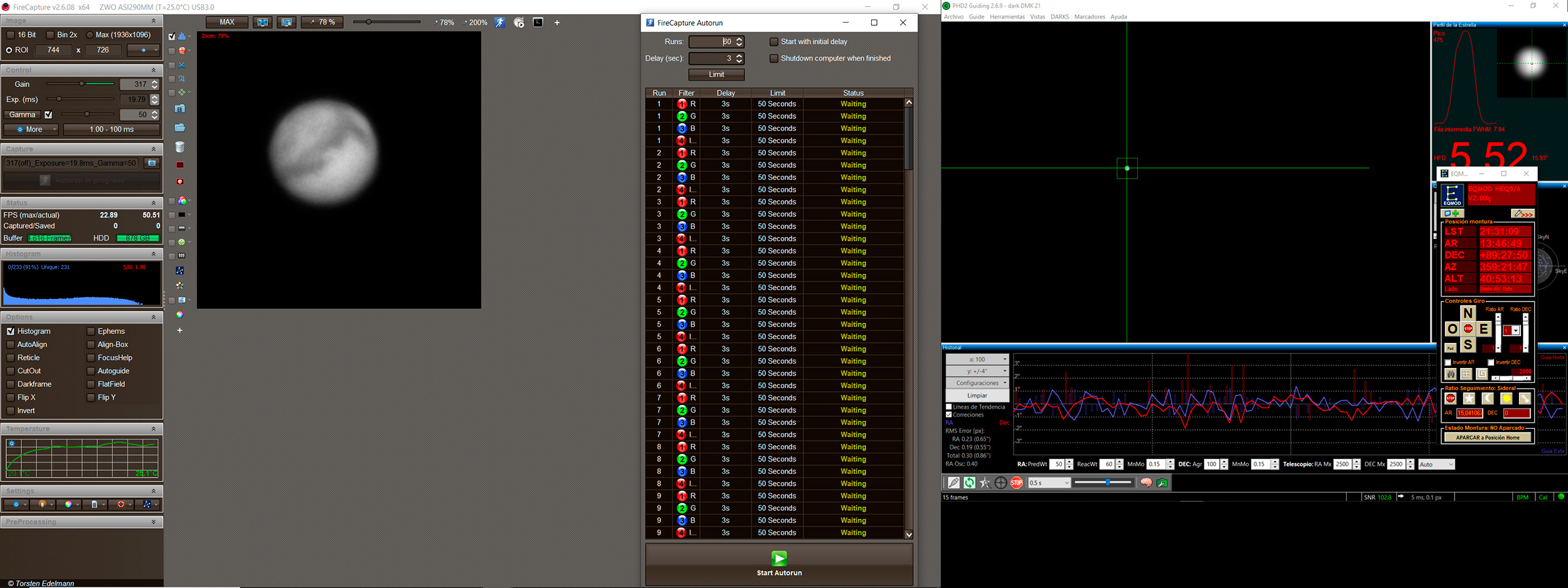Open the console terminal icon in FireCapture toolbar
The image size is (1568, 588).
pyautogui.click(x=538, y=23)
